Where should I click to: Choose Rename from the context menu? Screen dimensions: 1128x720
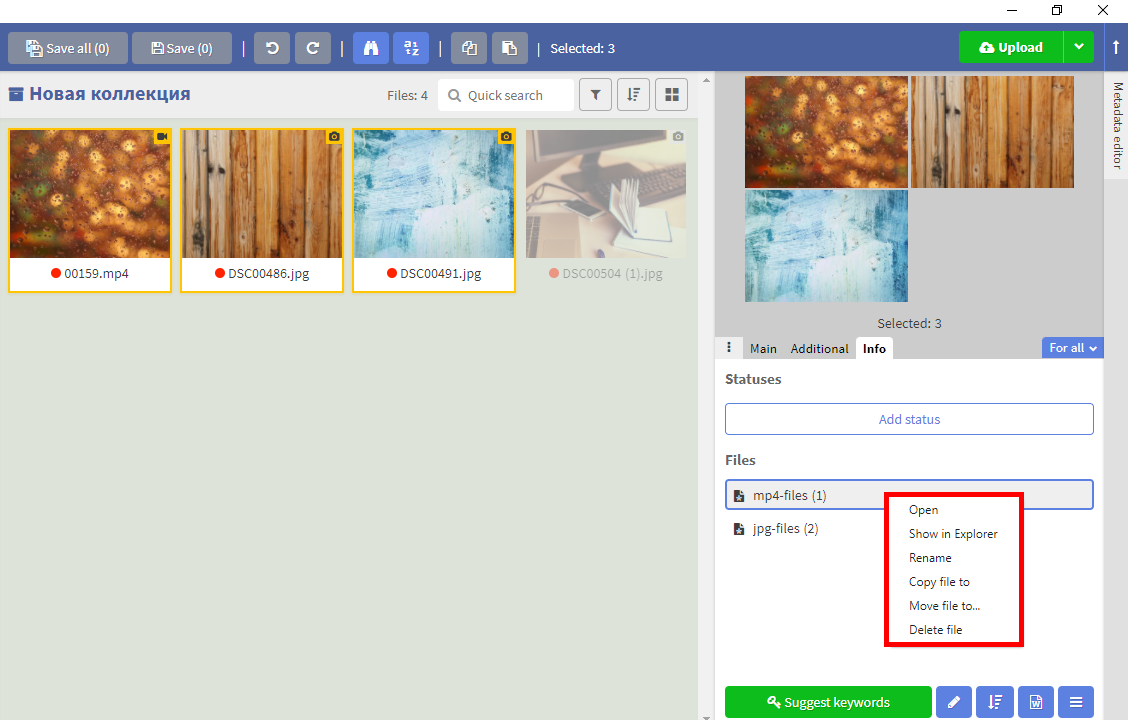(x=929, y=557)
